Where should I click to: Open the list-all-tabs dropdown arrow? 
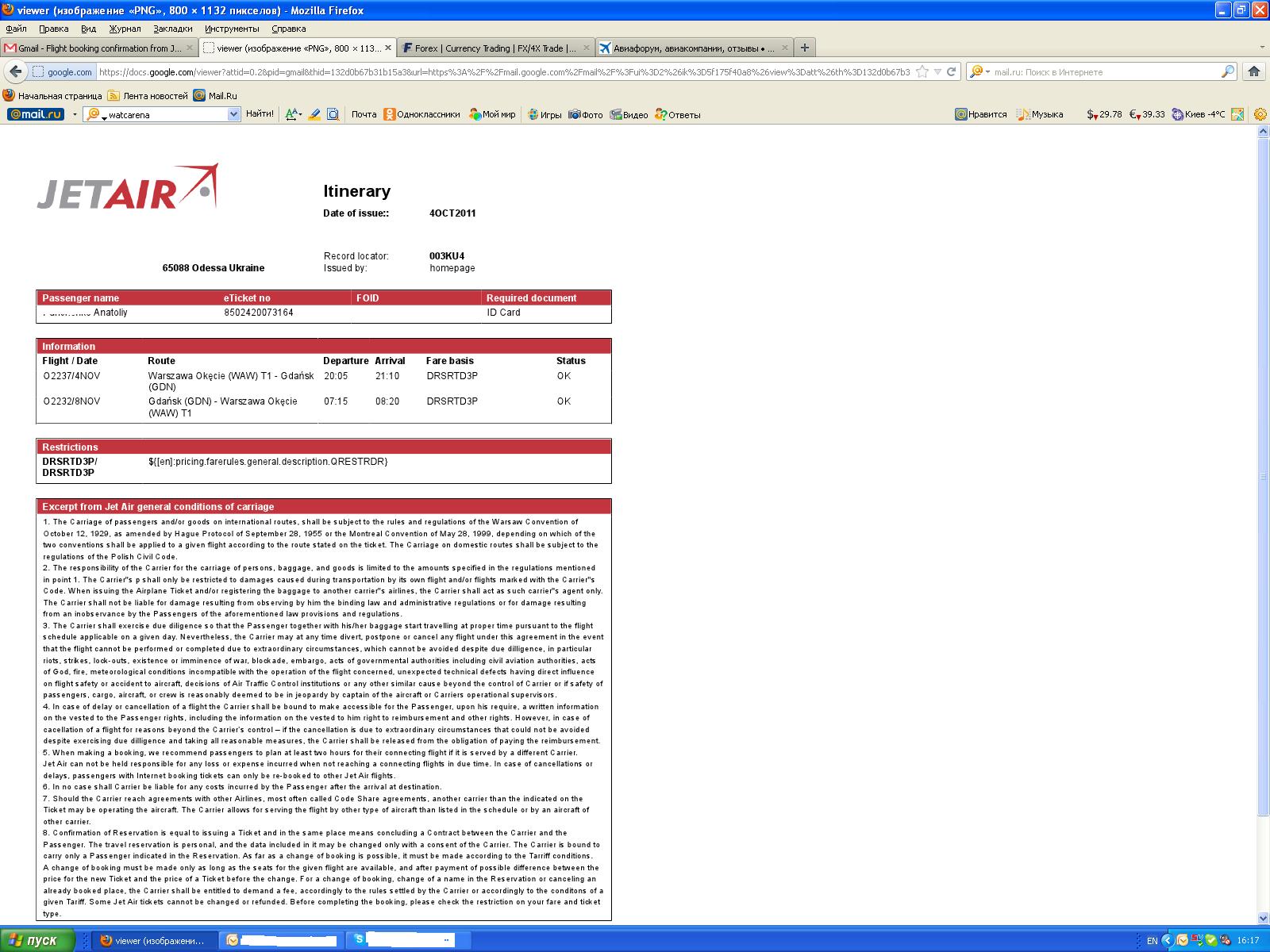click(1261, 48)
